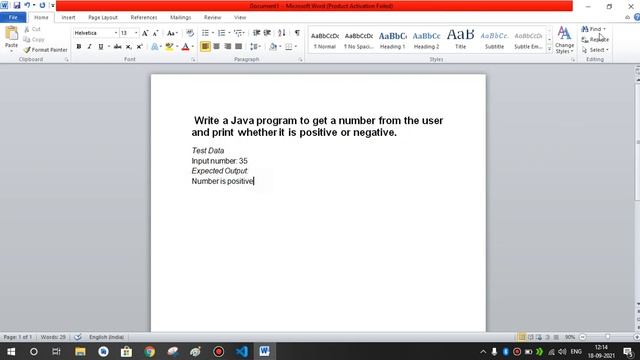Click the Text Effects icon

(155, 47)
